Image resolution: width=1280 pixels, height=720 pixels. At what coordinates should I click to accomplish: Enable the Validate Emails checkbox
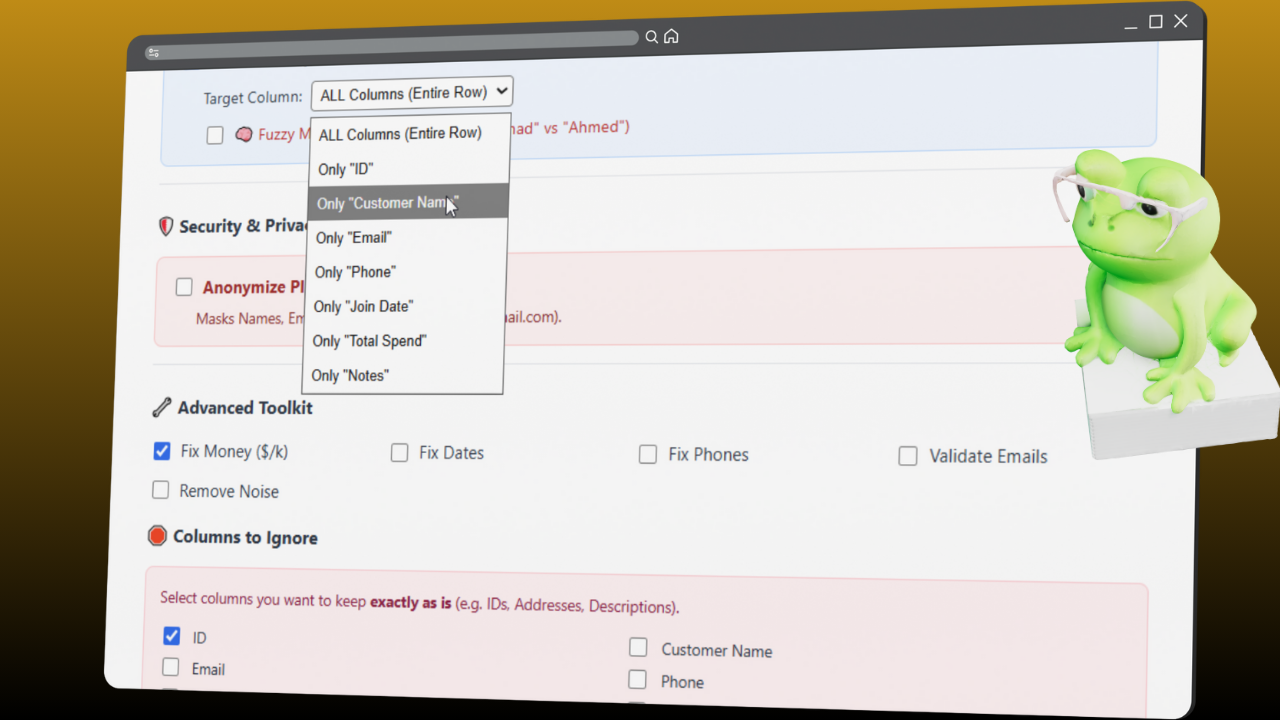(x=908, y=456)
